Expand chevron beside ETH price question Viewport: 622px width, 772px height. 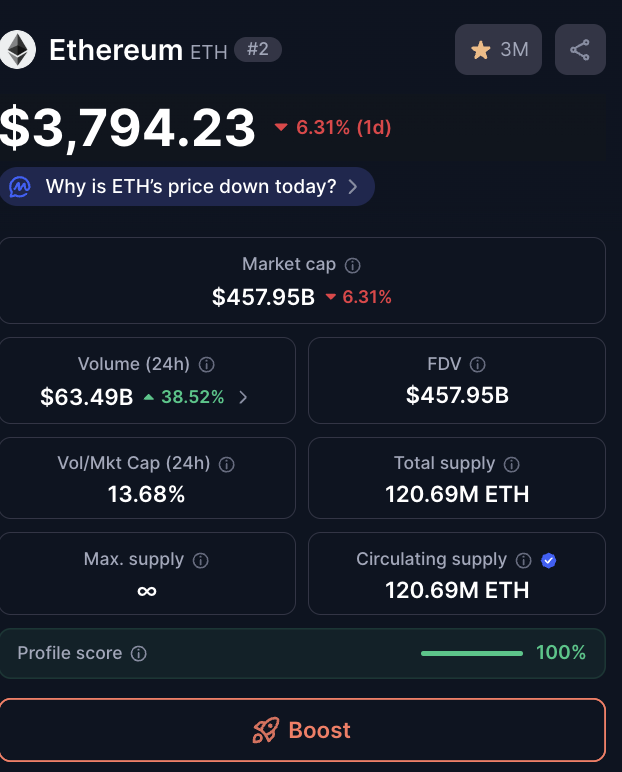coord(353,187)
